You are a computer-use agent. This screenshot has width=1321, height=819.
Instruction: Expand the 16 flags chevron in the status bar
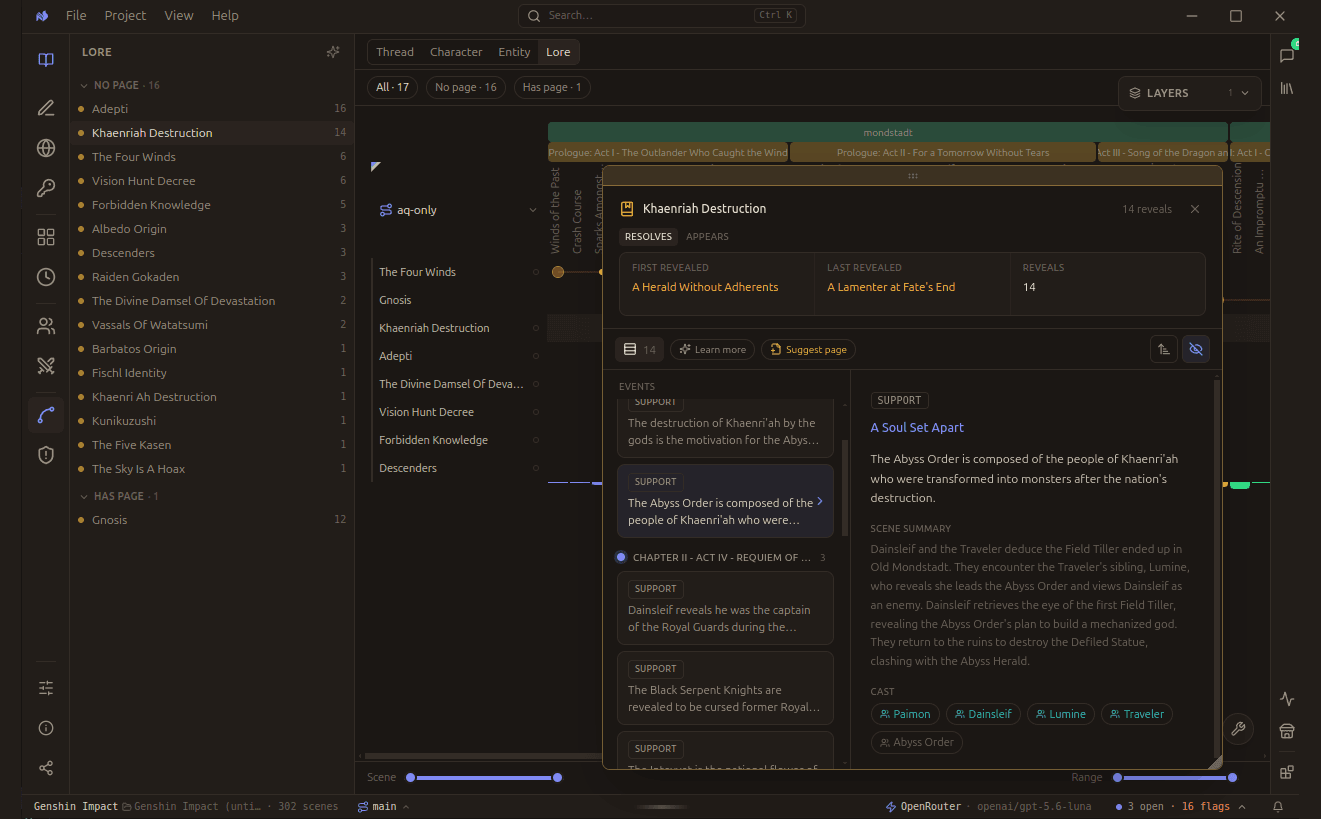[1242, 806]
